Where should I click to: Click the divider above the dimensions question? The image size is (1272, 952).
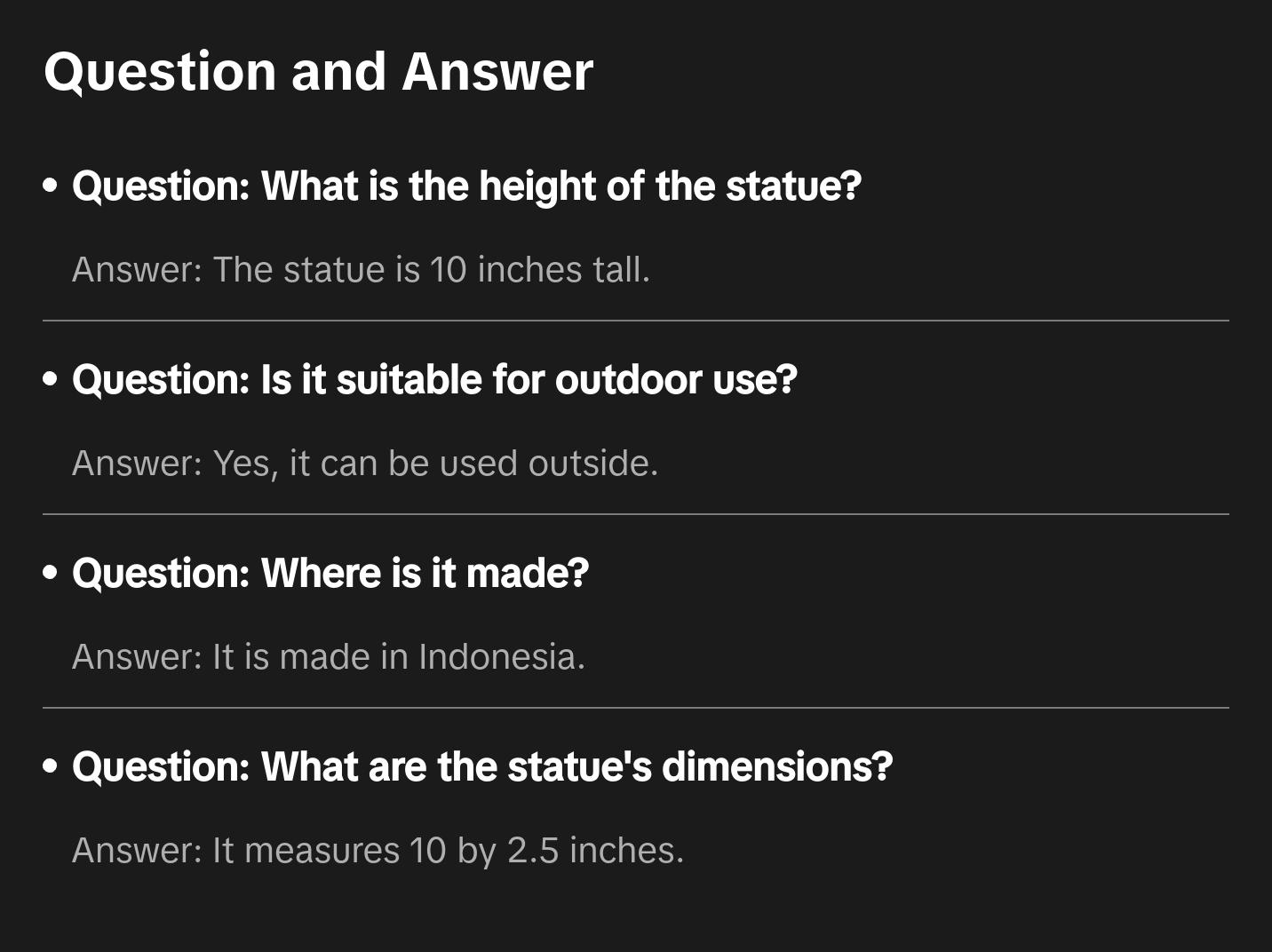pos(635,708)
